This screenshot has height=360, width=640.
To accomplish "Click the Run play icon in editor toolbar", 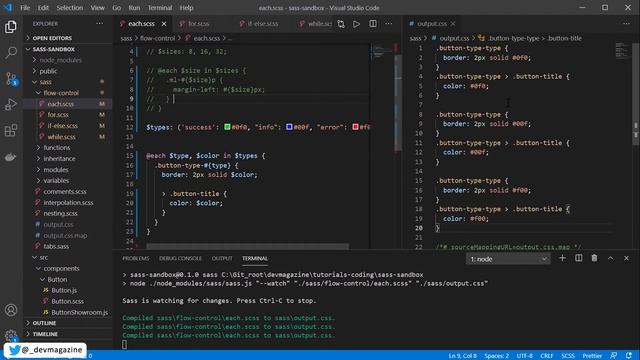I will click(357, 24).
